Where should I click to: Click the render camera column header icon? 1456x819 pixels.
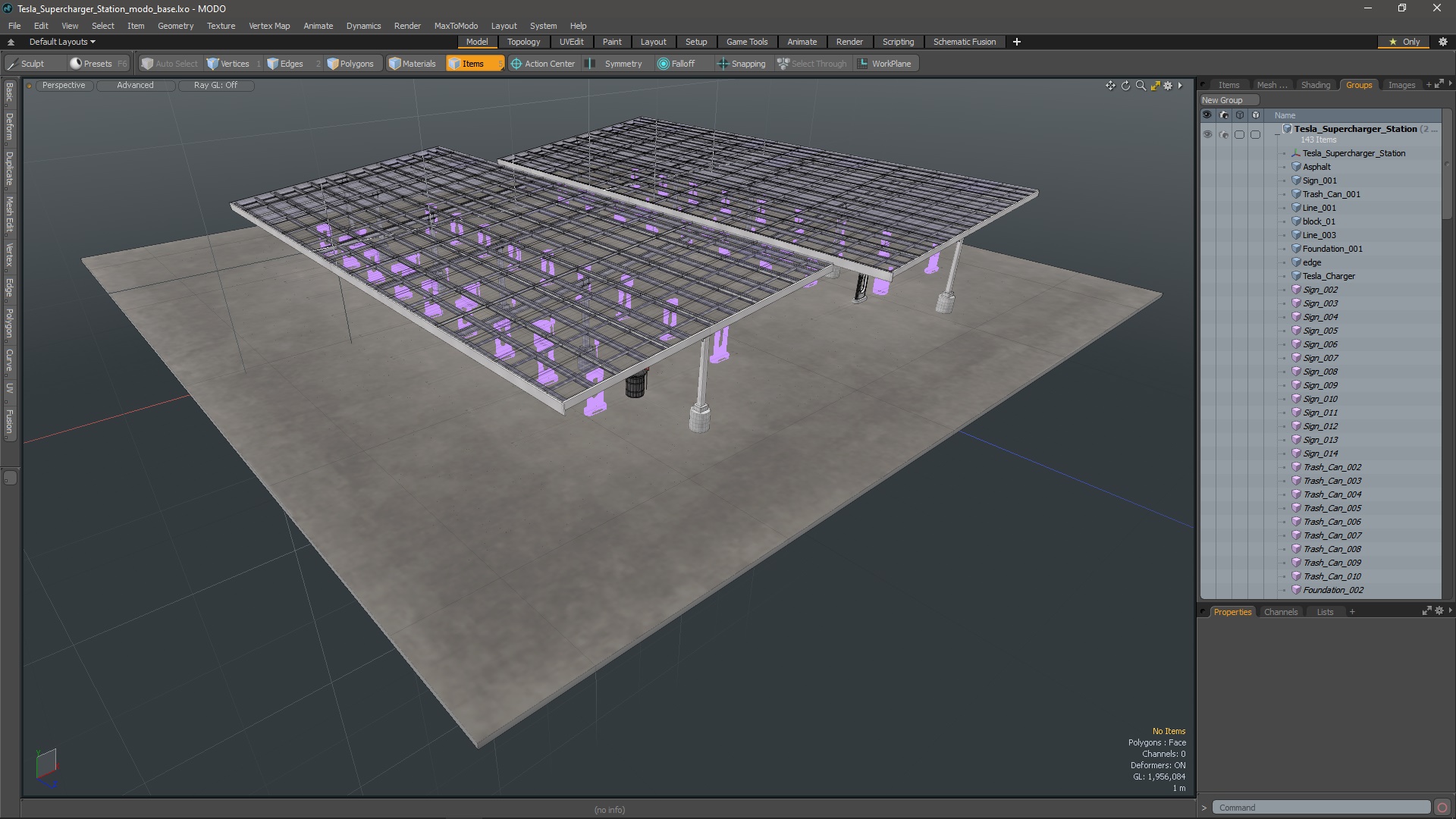coord(1223,115)
